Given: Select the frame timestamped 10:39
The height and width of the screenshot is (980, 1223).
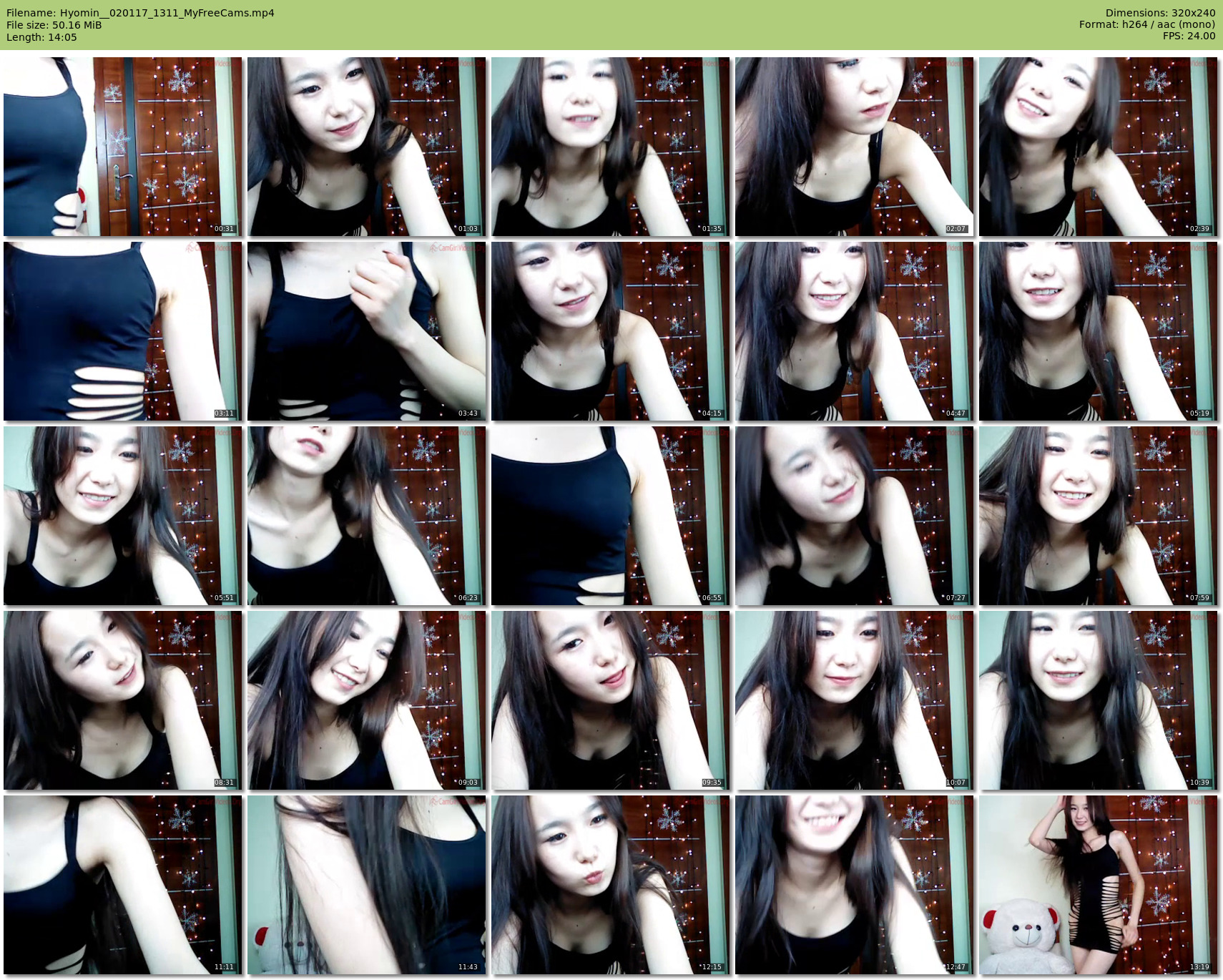Looking at the screenshot, I should 1098,700.
